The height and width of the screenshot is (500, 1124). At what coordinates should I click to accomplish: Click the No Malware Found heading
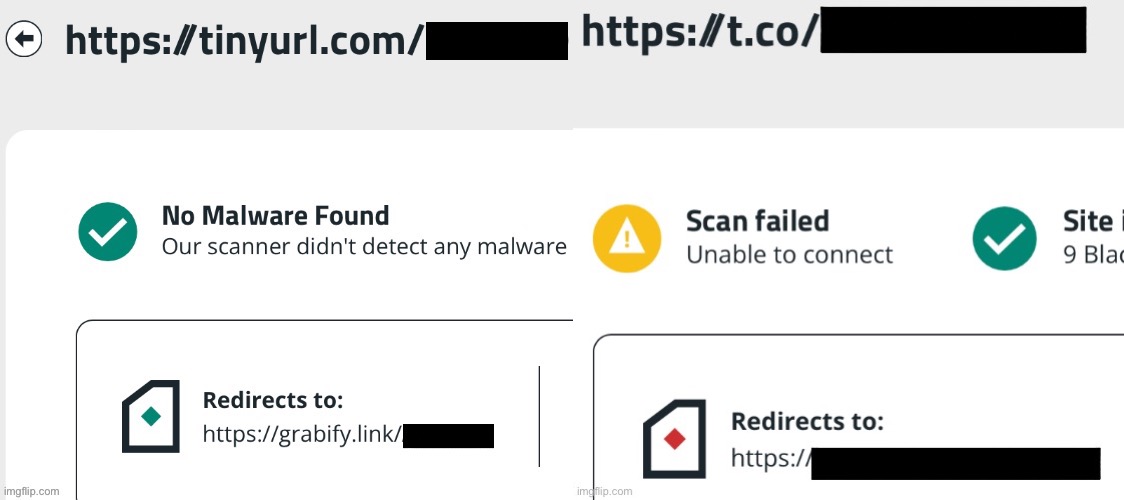[x=275, y=216]
